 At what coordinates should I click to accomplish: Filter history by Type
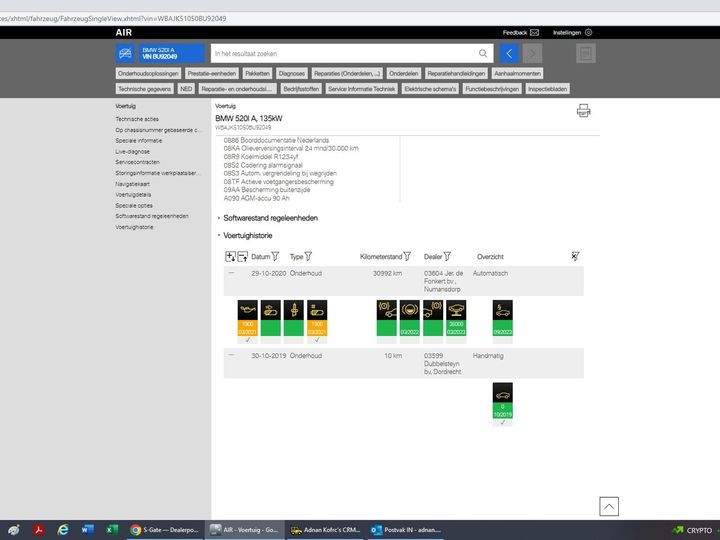308,256
